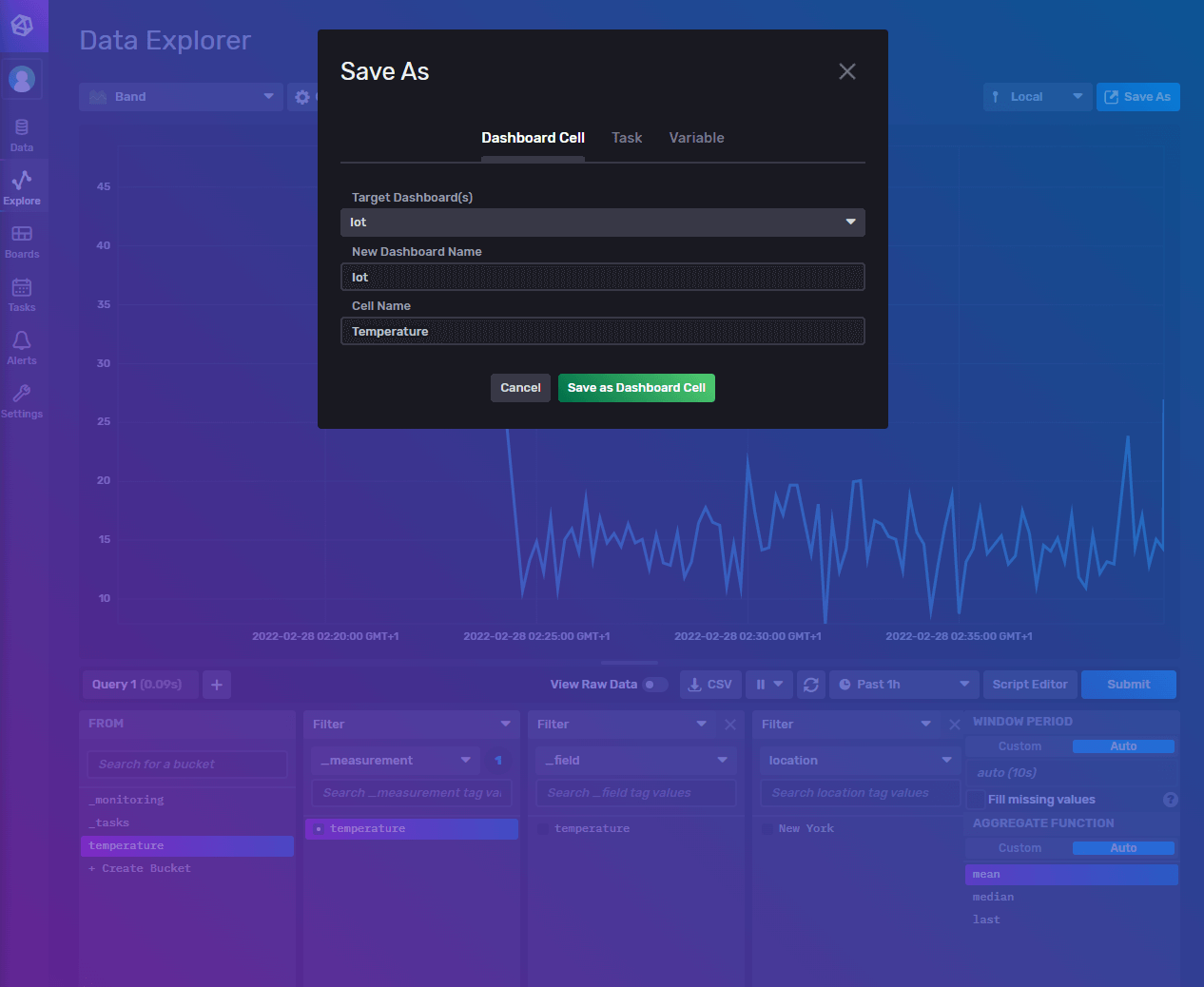This screenshot has height=987, width=1204.
Task: Enable the View Raw Data toggle
Action: (654, 684)
